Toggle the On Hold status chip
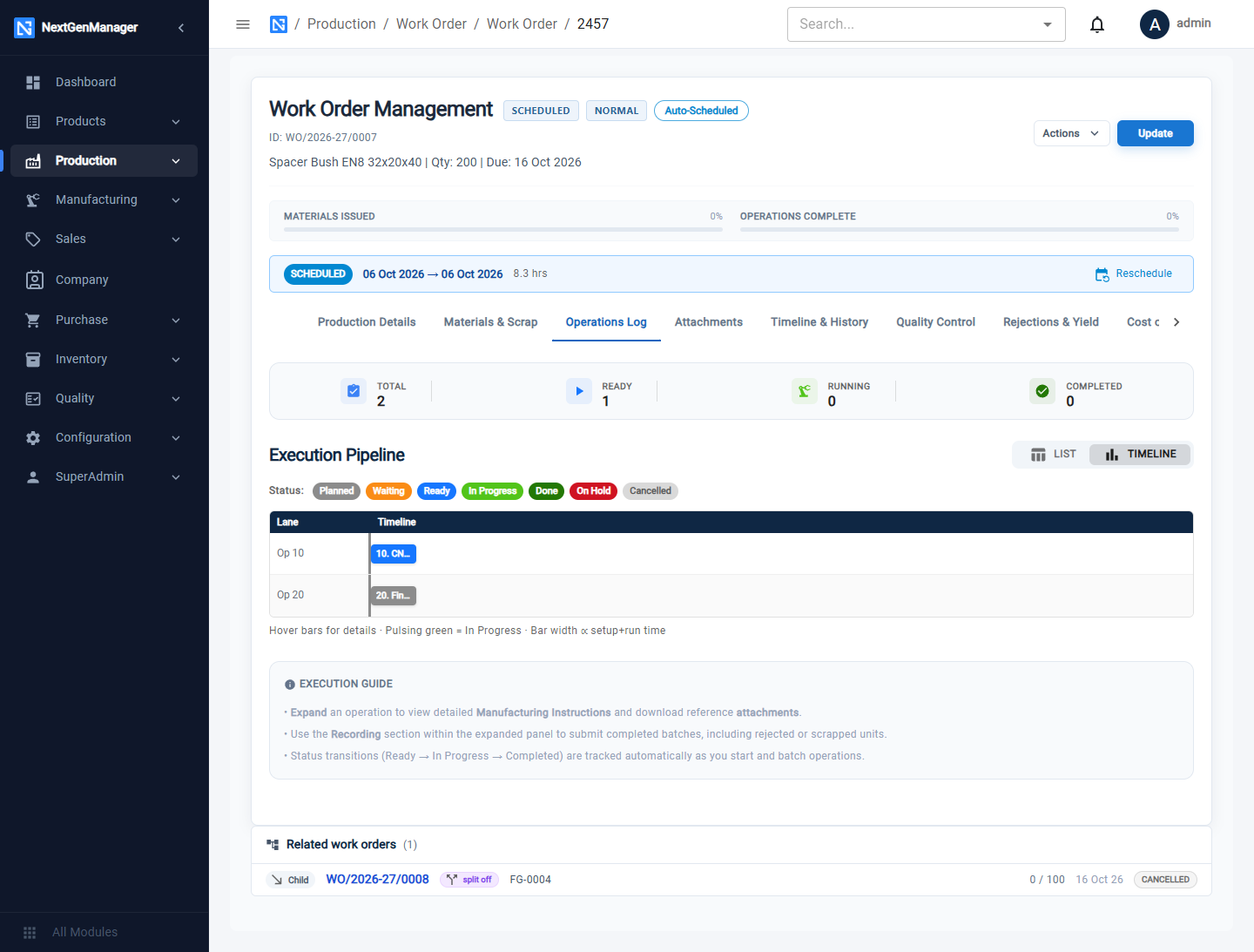1254x952 pixels. (x=593, y=491)
